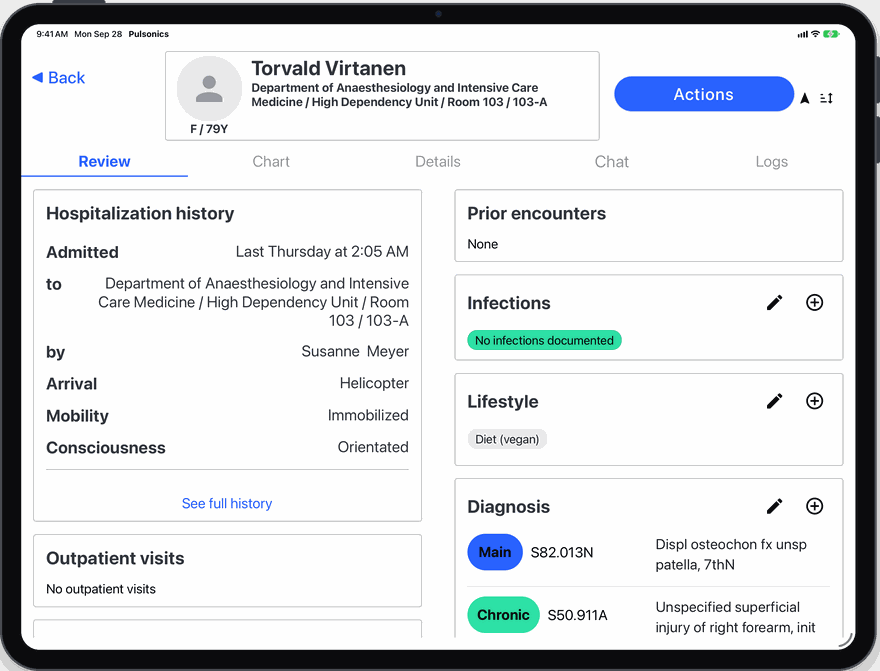The image size is (880, 671).
Task: Click the 9:41 AM clock in status bar
Action: click(52, 34)
